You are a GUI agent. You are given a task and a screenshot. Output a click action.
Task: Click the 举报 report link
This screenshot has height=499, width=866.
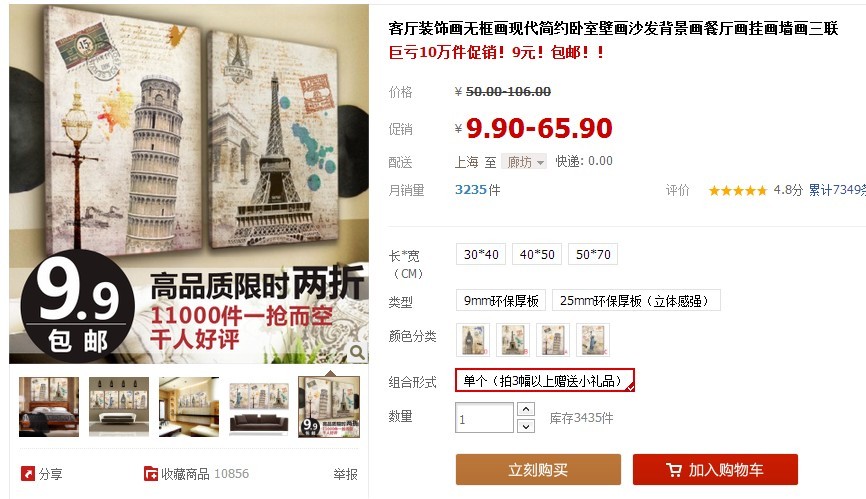click(345, 474)
